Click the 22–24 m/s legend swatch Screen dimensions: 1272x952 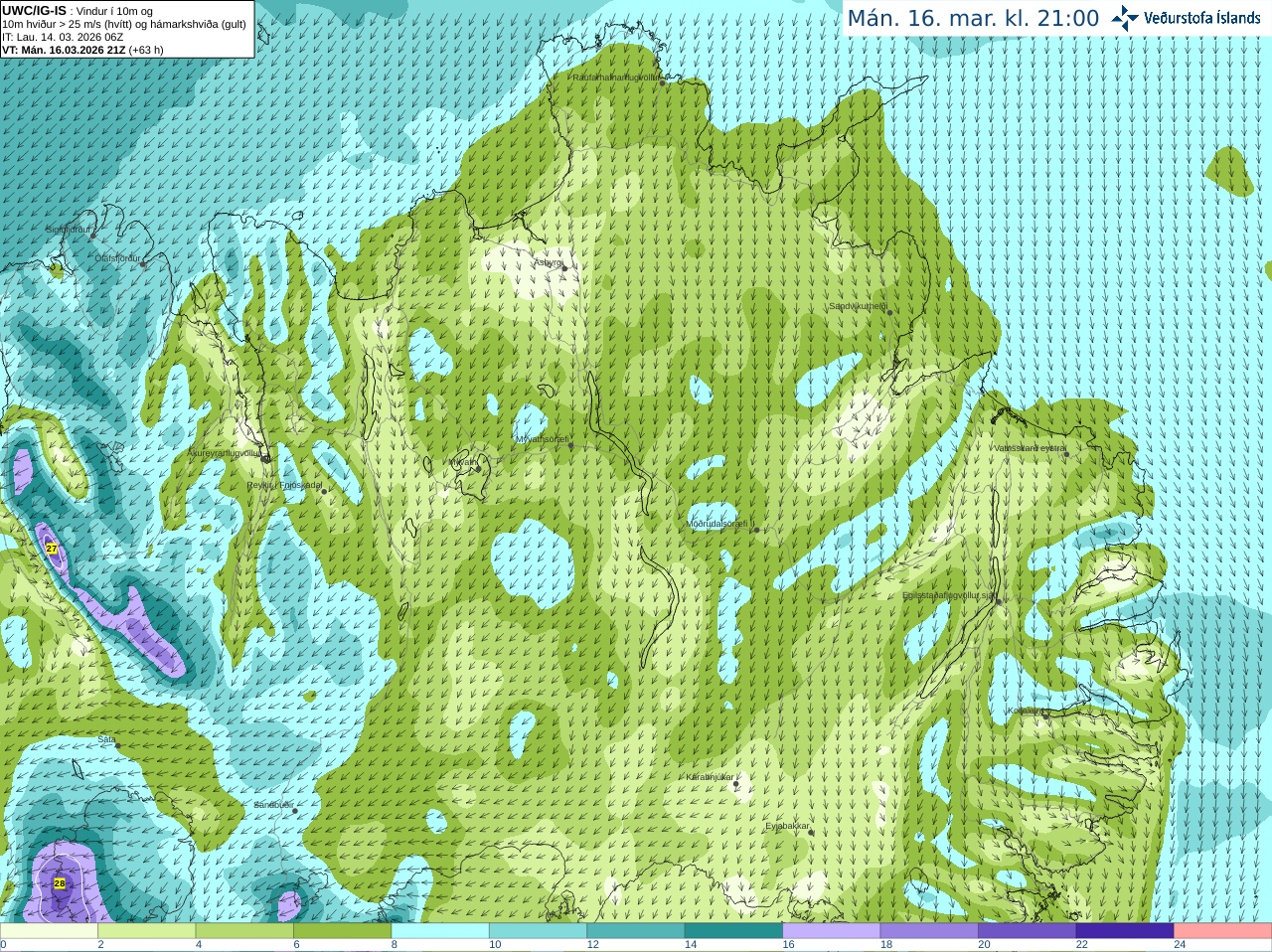pos(1125,931)
